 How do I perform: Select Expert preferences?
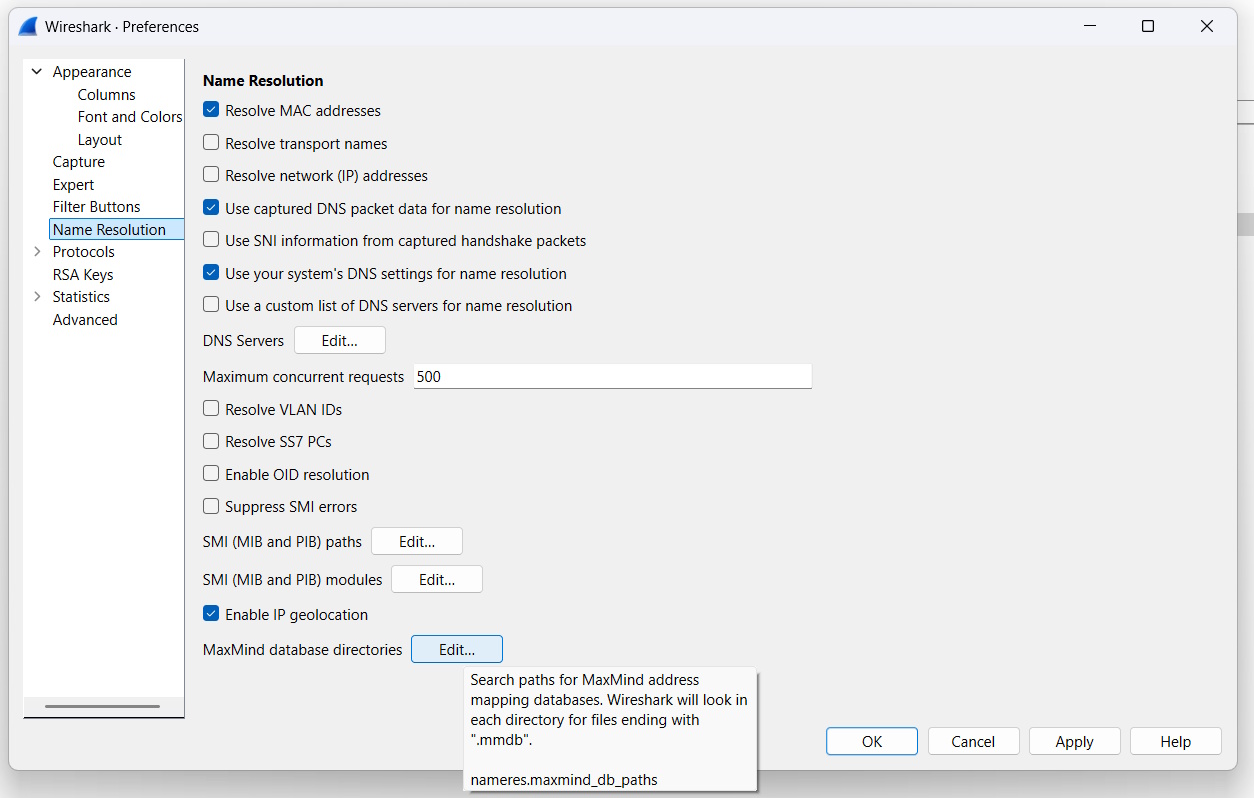pyautogui.click(x=73, y=185)
